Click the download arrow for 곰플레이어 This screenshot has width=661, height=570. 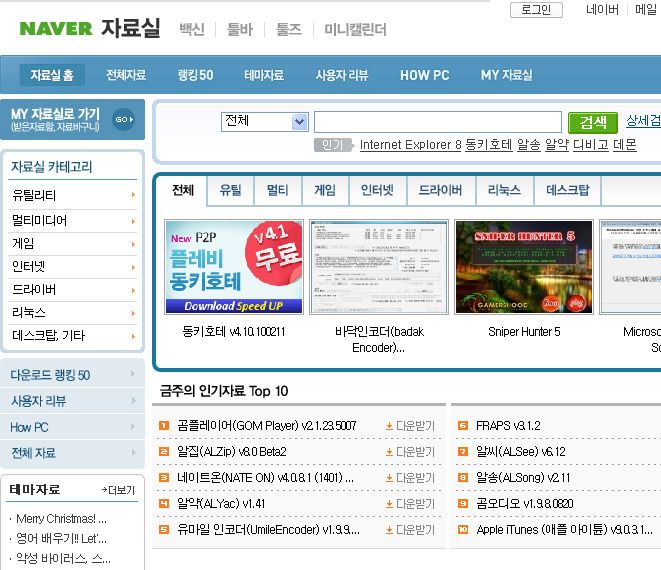[x=389, y=426]
